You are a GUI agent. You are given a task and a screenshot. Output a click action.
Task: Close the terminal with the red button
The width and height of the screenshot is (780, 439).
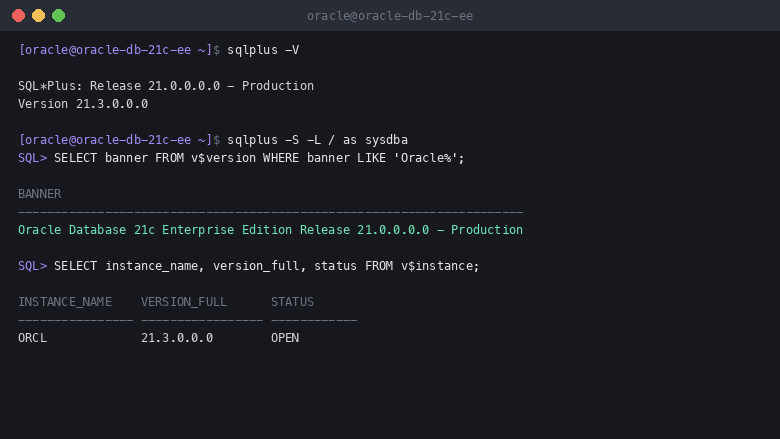click(x=18, y=15)
